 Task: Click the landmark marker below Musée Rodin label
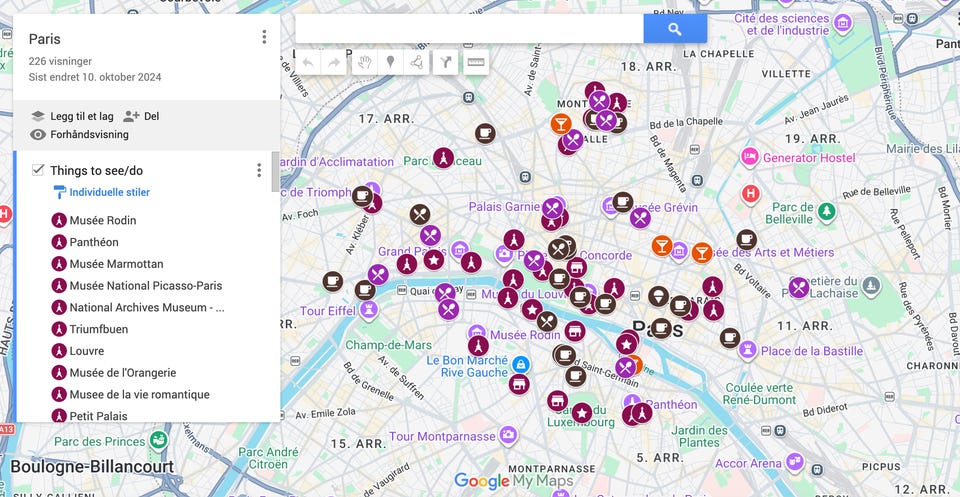click(478, 346)
